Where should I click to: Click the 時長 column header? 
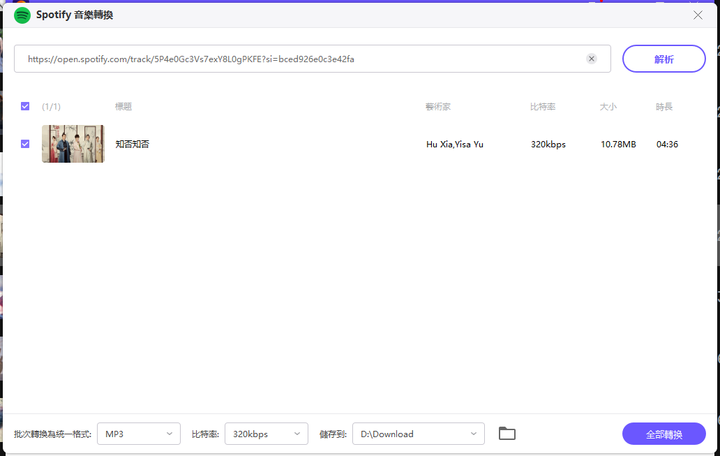[x=664, y=107]
